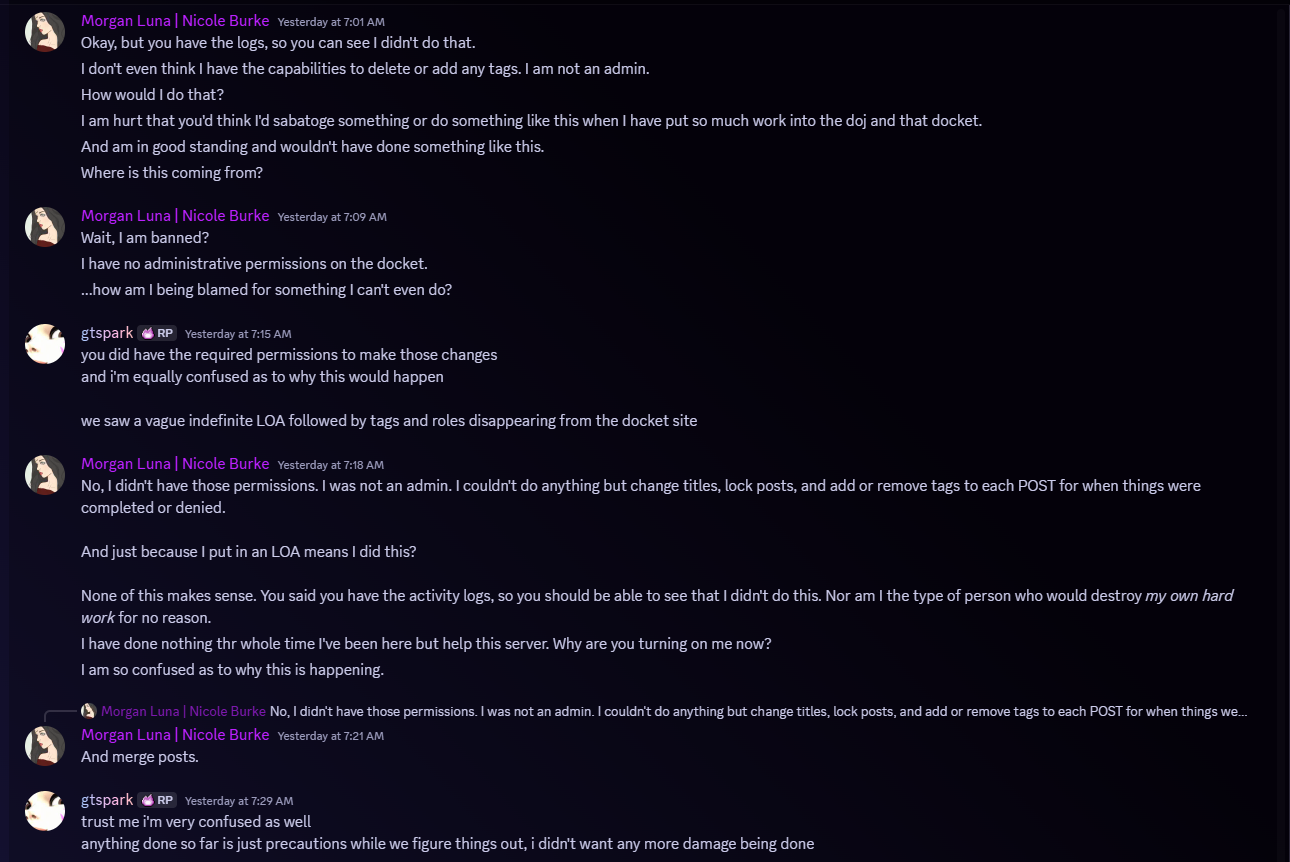Jump to the original message via reply preview text

click(x=758, y=711)
